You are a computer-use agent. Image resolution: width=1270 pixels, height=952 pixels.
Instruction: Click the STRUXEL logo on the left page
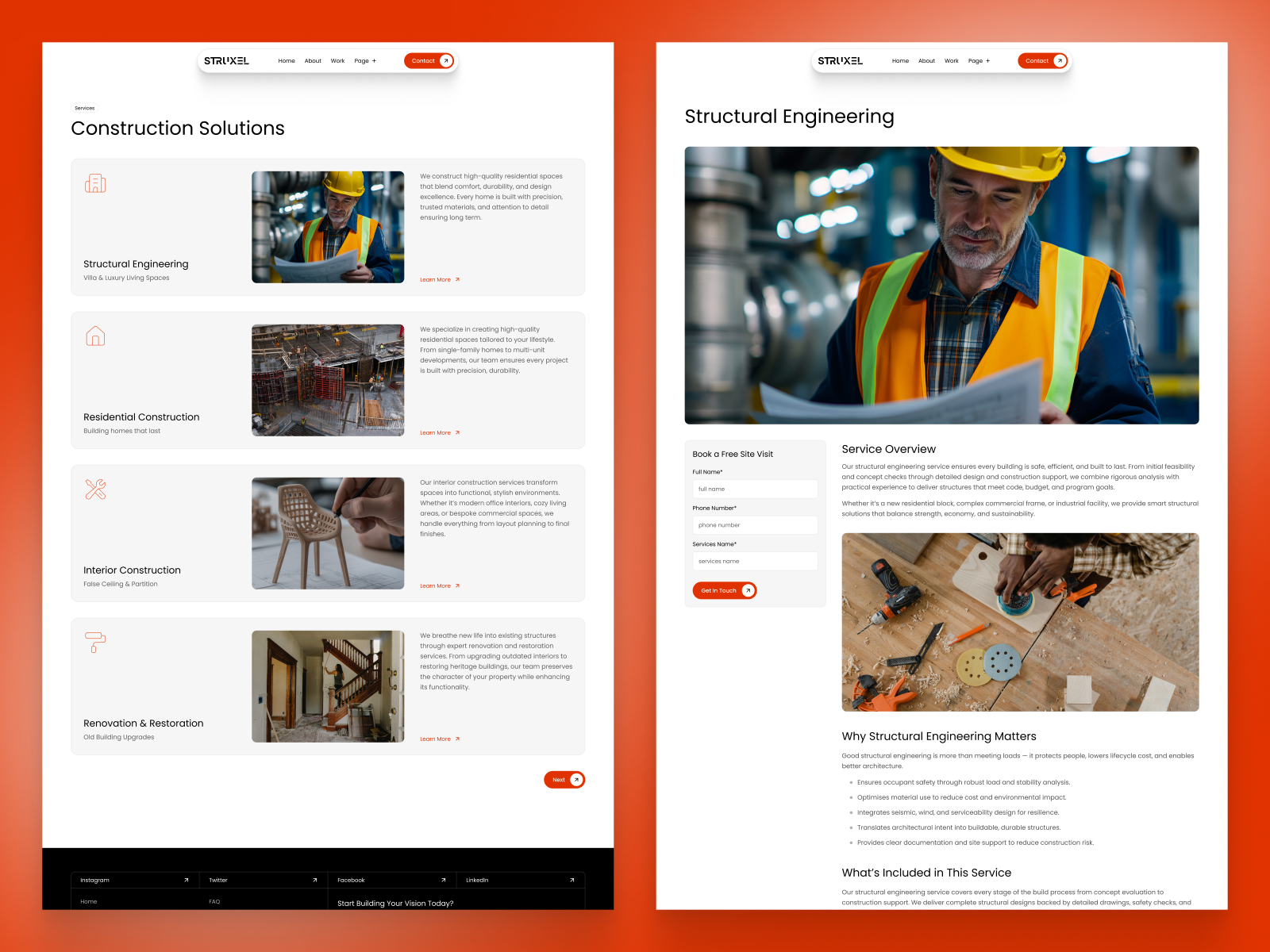pyautogui.click(x=226, y=61)
